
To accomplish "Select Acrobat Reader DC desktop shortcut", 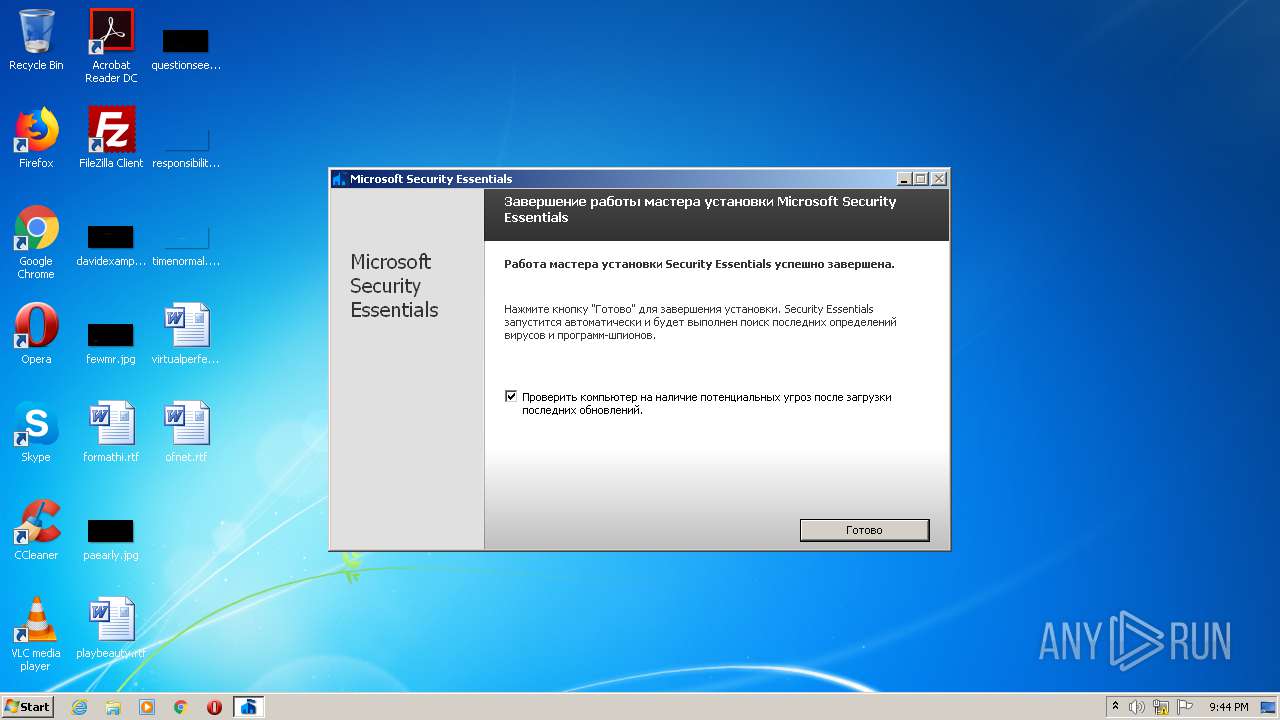I will 111,46.
